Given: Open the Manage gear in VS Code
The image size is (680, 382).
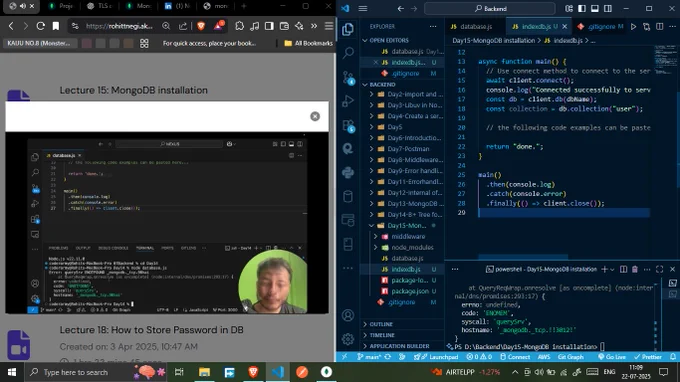Looking at the screenshot, I should point(348,339).
